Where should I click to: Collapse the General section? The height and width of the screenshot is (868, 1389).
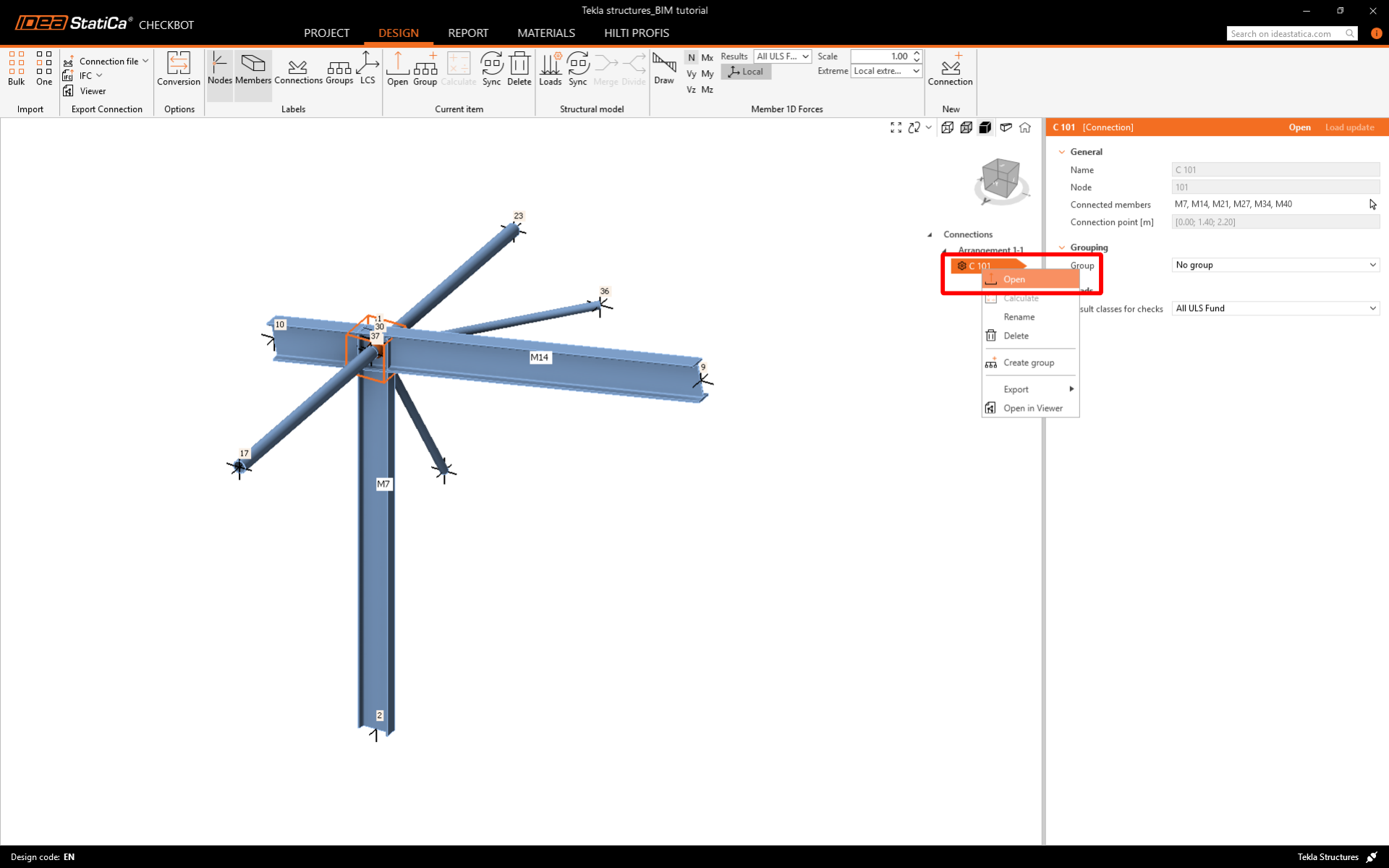point(1062,152)
